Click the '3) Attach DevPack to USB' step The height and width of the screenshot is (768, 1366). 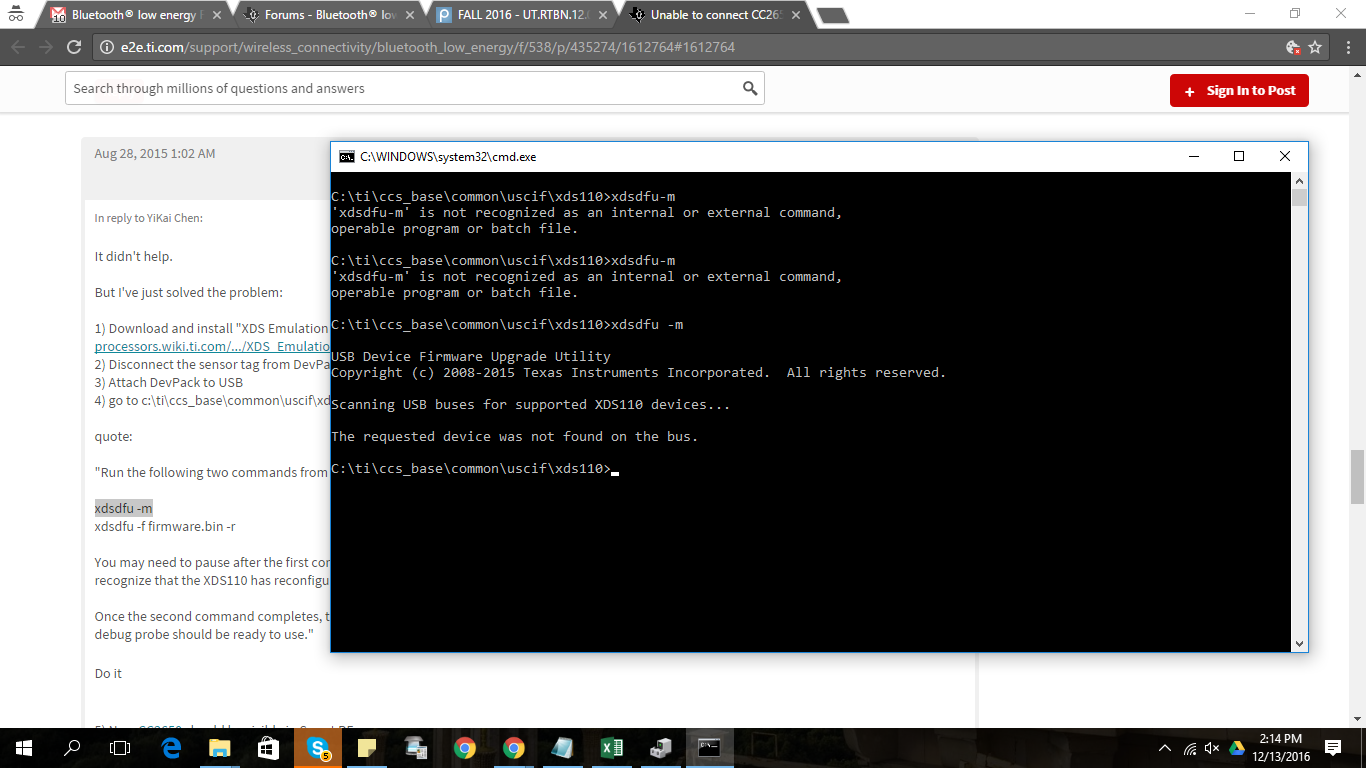(x=169, y=382)
